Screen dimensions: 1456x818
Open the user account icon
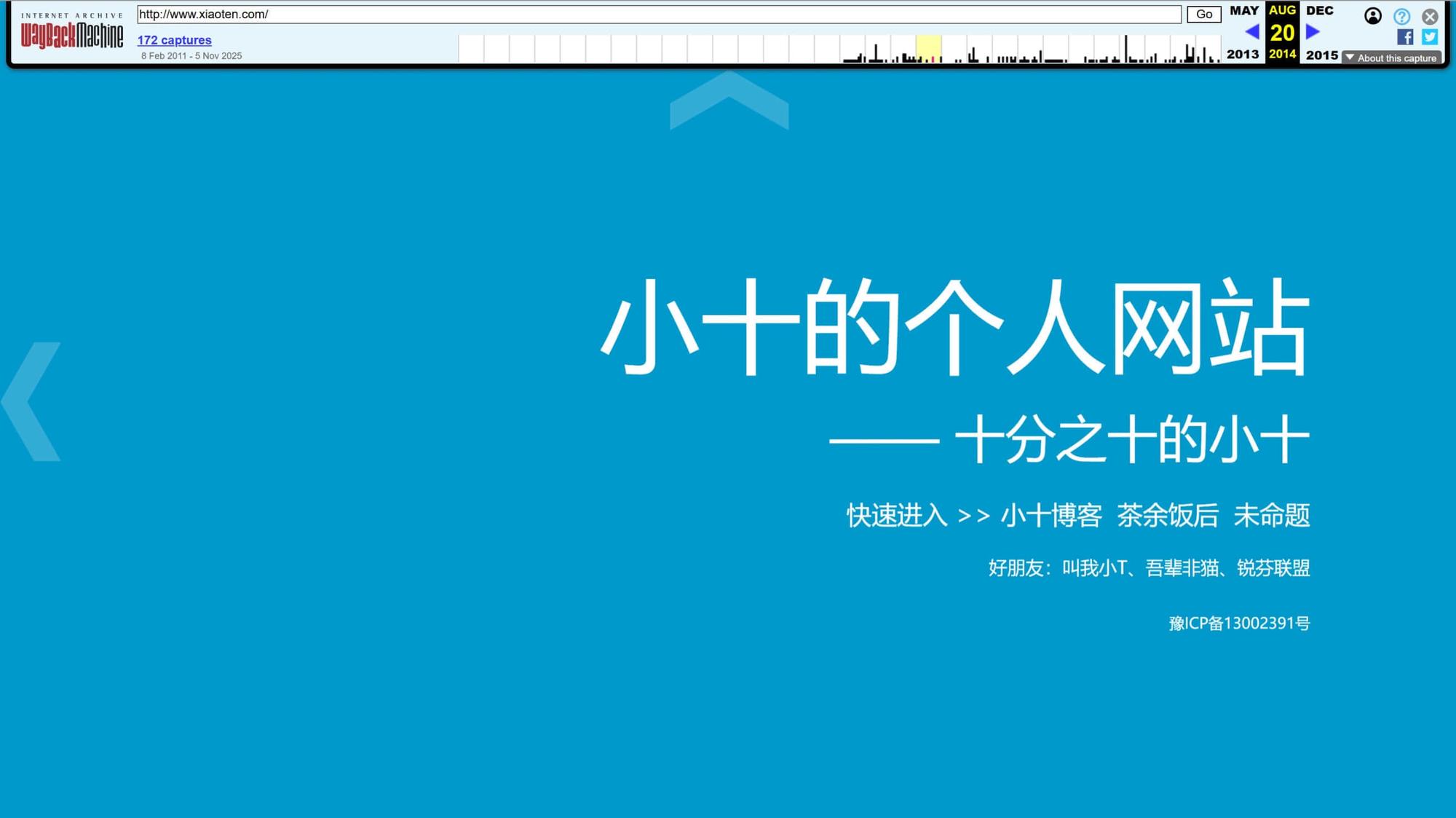(1372, 16)
